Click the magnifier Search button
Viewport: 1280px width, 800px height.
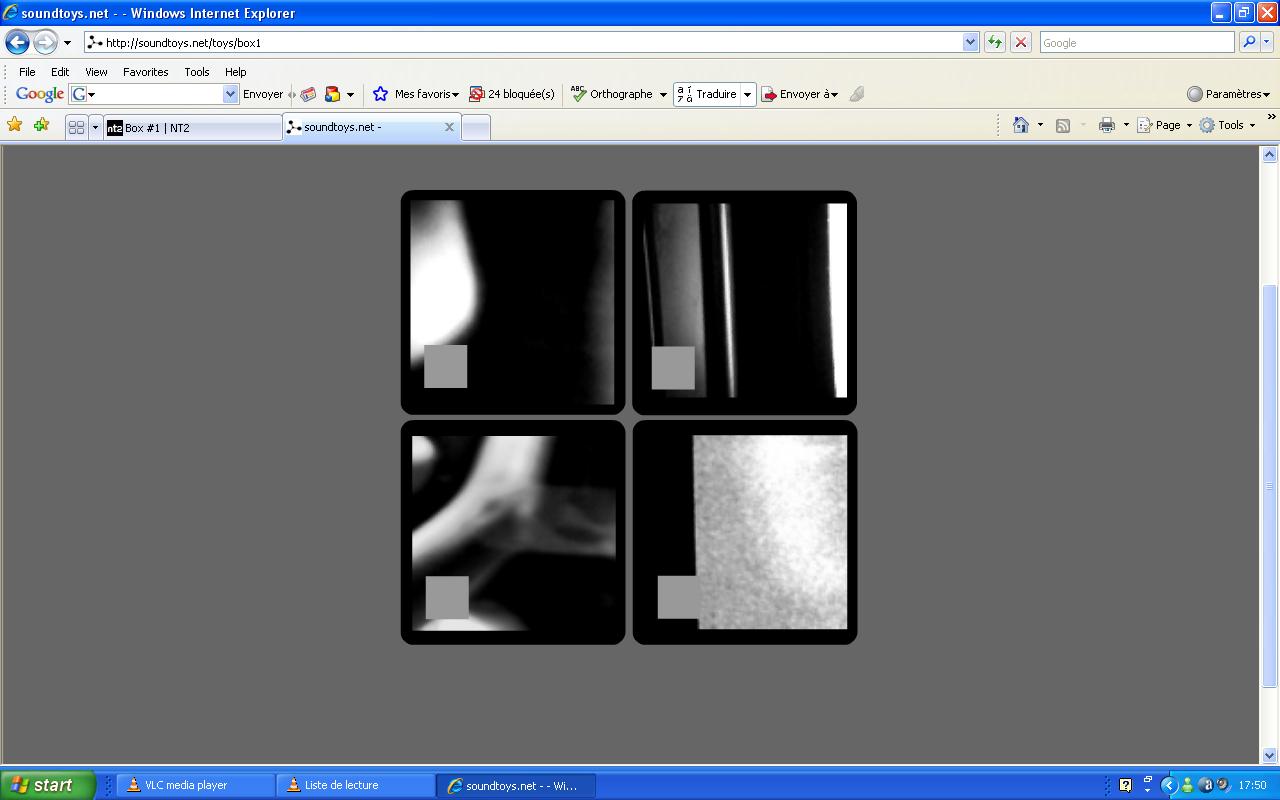1248,42
